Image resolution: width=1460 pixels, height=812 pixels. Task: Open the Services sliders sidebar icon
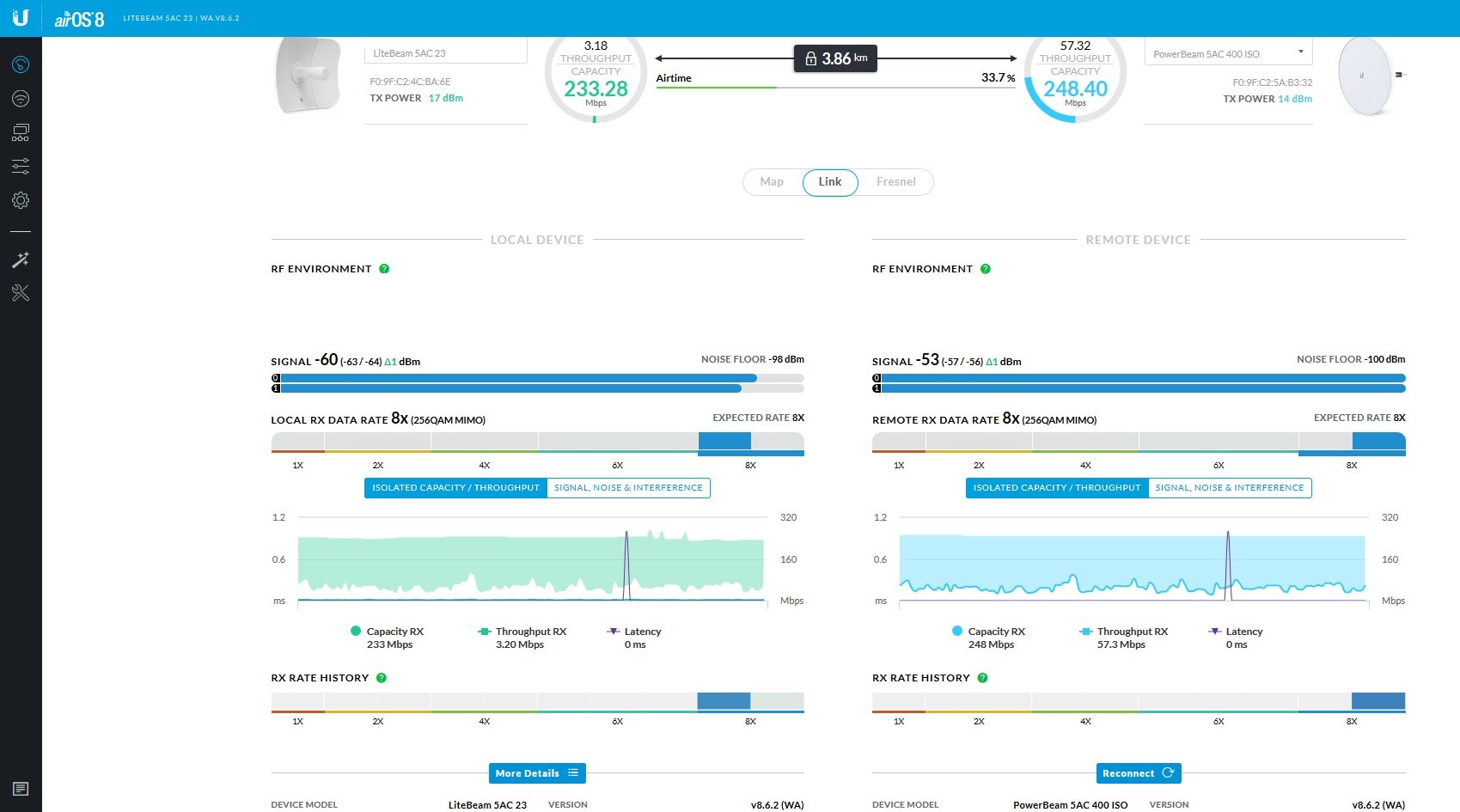[21, 166]
